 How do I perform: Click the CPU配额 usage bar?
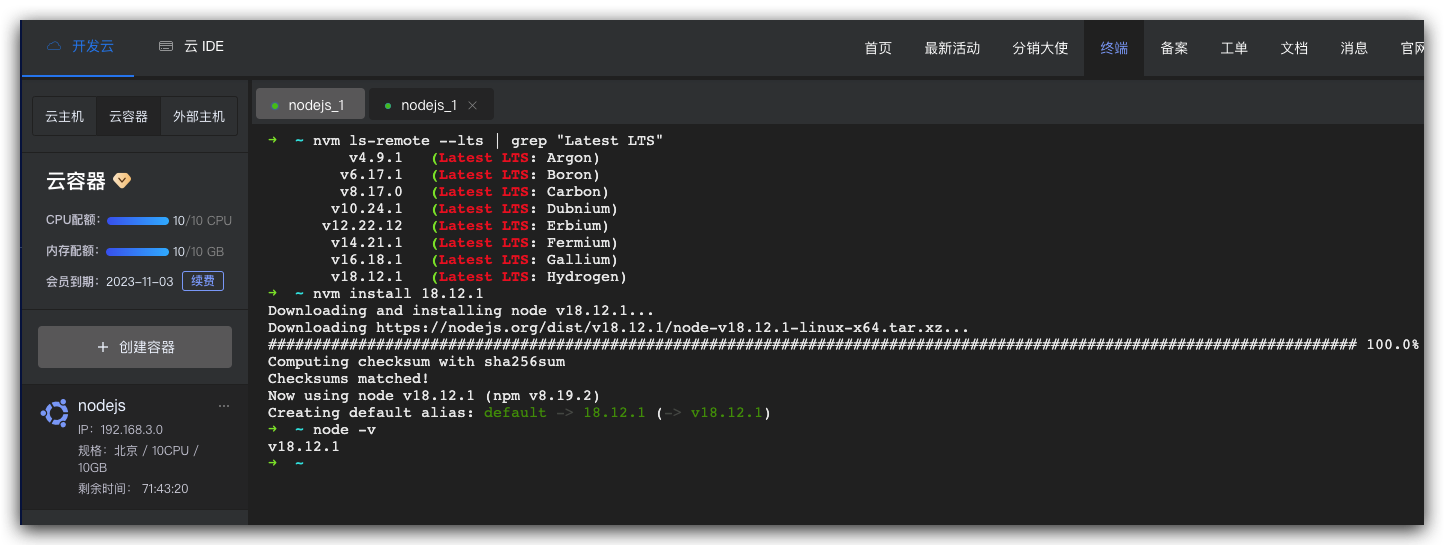pyautogui.click(x=138, y=221)
